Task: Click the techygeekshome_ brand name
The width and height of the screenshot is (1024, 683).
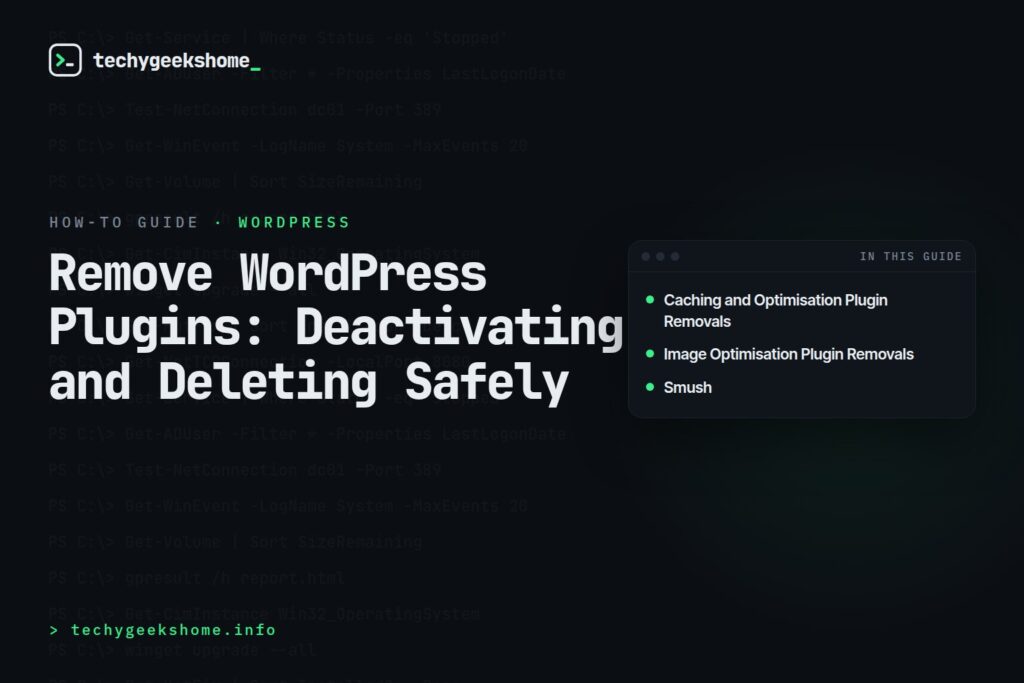Action: click(x=177, y=61)
